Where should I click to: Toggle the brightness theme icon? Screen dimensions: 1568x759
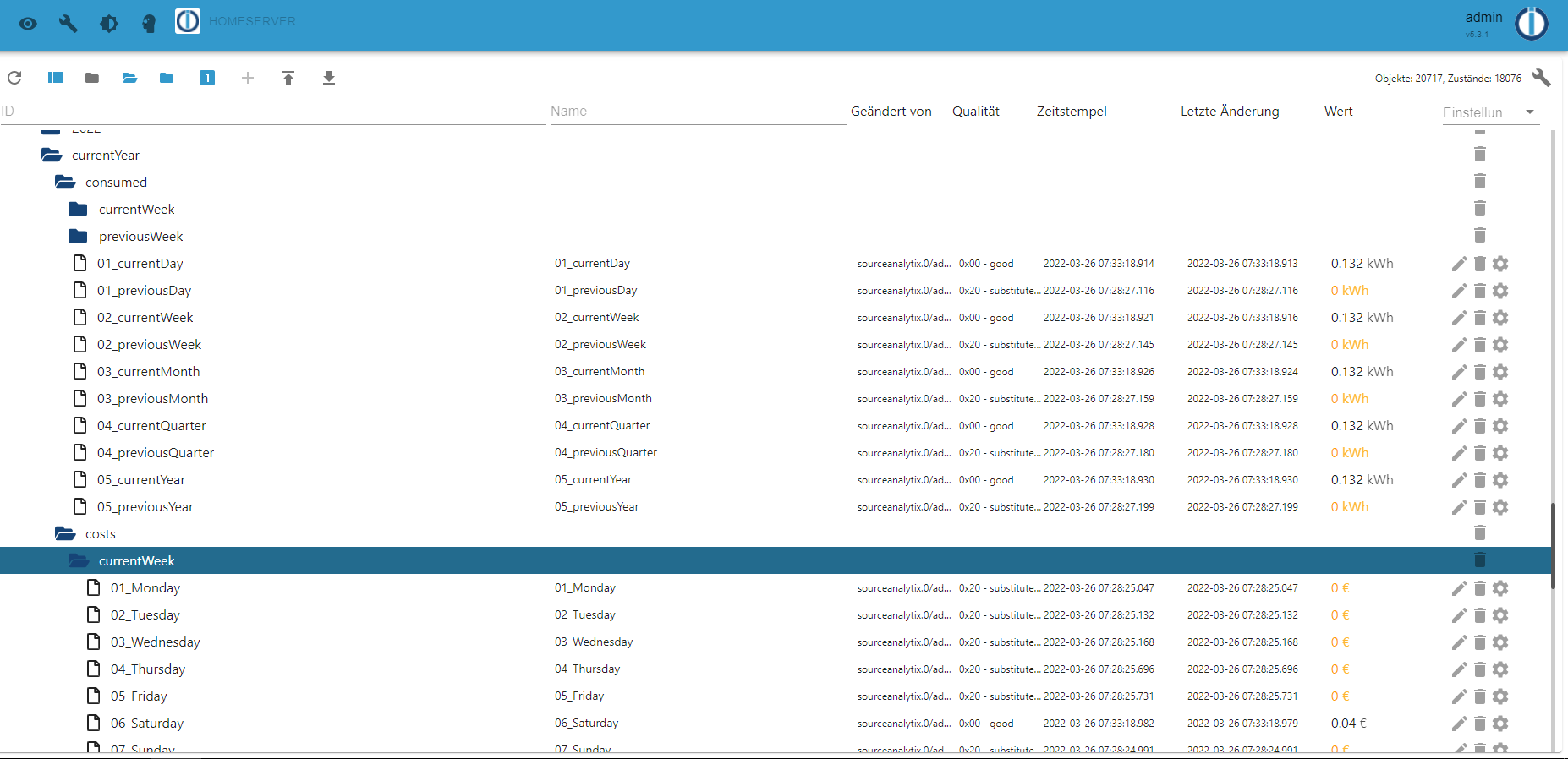(x=109, y=24)
